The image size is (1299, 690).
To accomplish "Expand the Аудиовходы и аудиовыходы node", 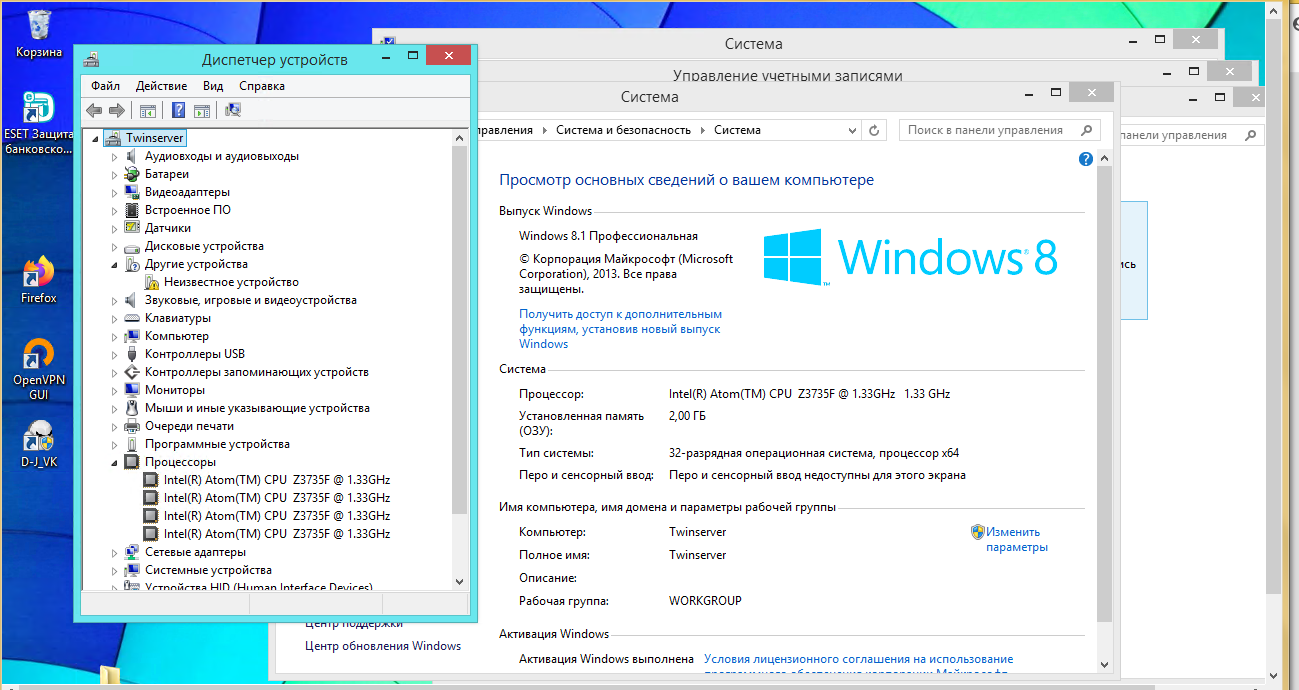I will 114,157.
